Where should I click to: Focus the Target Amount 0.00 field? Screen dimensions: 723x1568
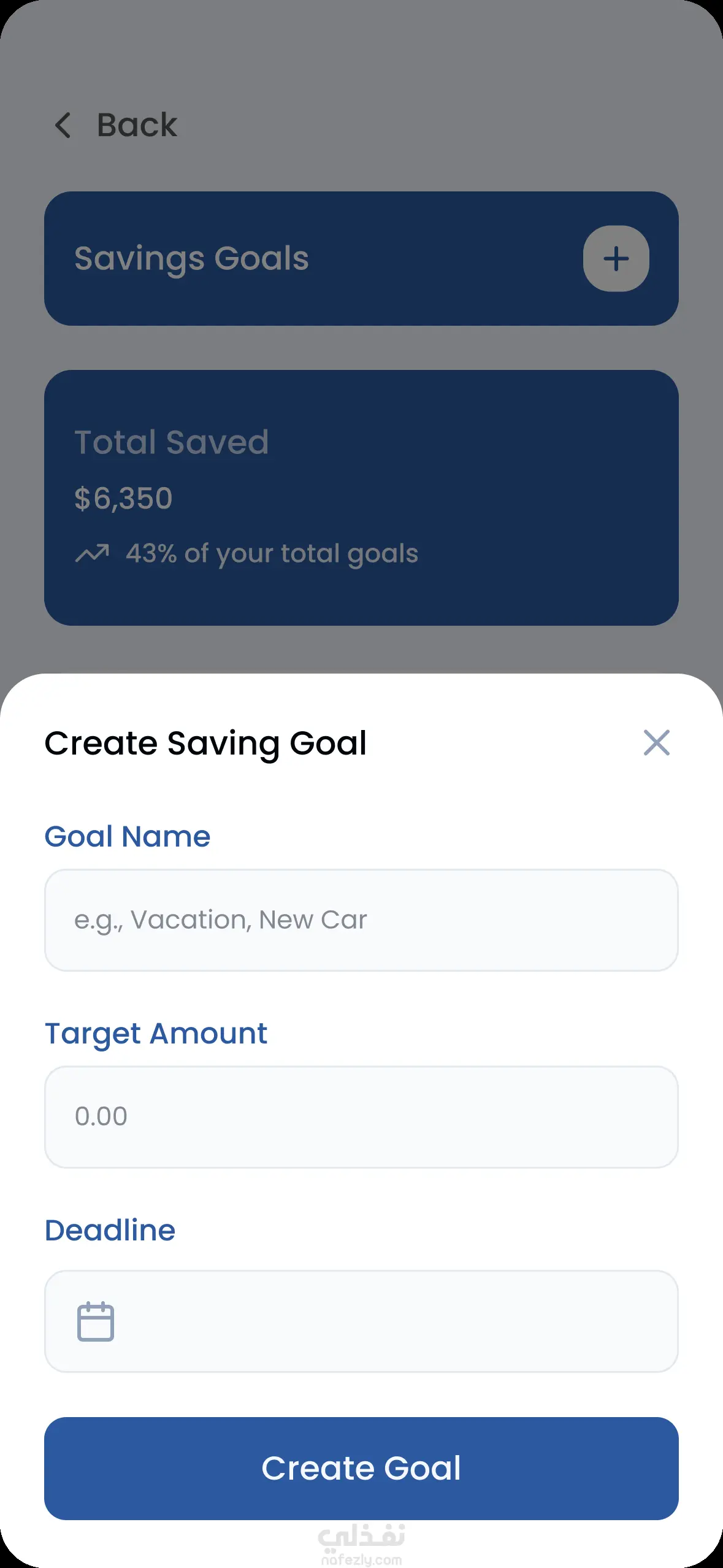pos(361,1116)
